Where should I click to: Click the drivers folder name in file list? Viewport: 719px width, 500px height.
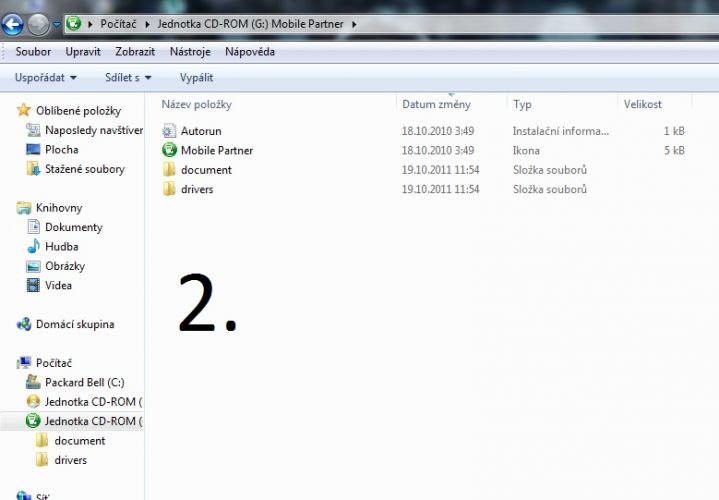click(197, 189)
